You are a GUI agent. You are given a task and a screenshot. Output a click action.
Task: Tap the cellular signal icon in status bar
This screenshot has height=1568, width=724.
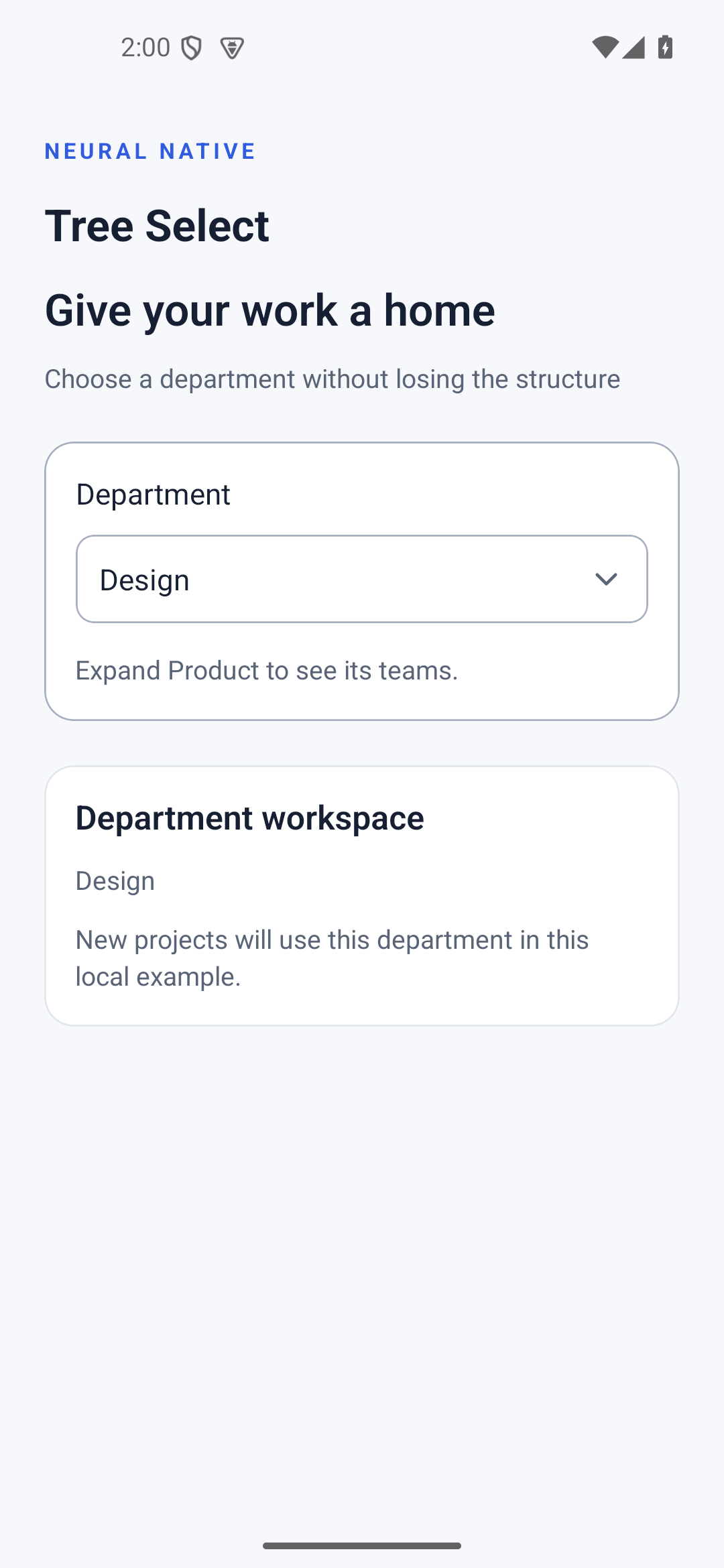click(633, 48)
